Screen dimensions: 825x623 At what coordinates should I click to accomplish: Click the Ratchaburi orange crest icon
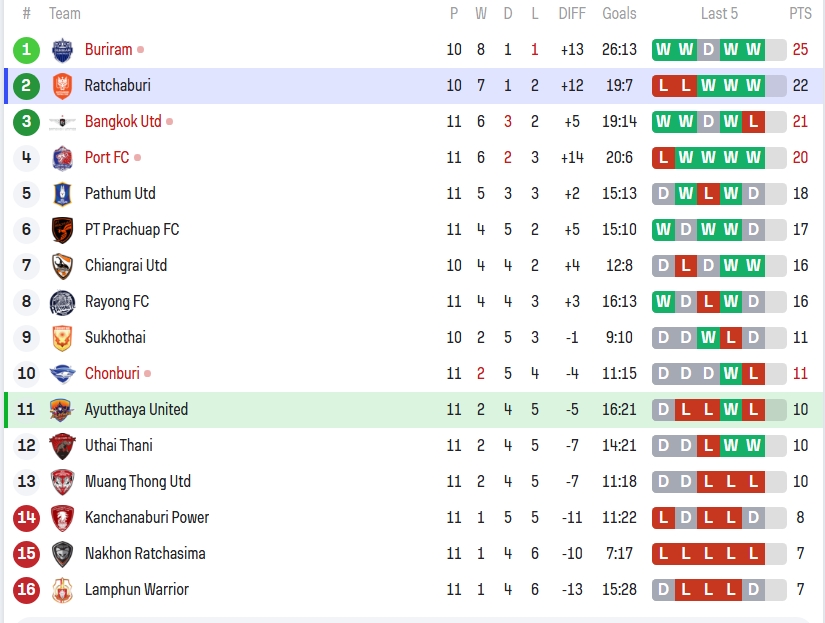tap(62, 86)
